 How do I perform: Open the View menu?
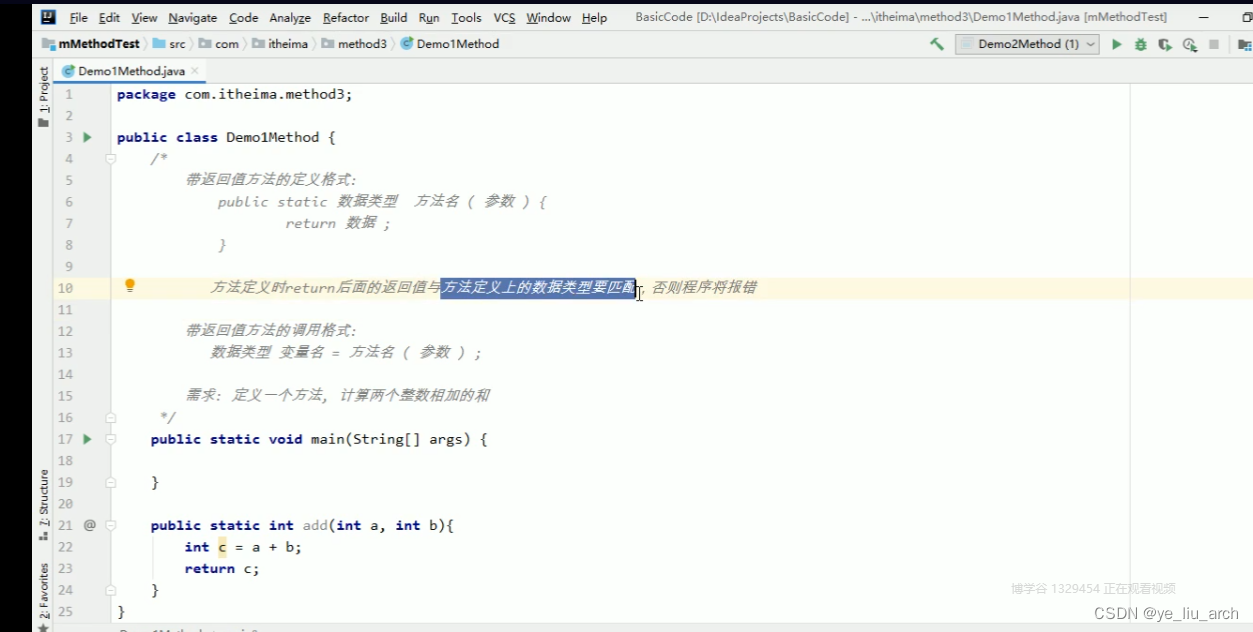click(x=144, y=18)
